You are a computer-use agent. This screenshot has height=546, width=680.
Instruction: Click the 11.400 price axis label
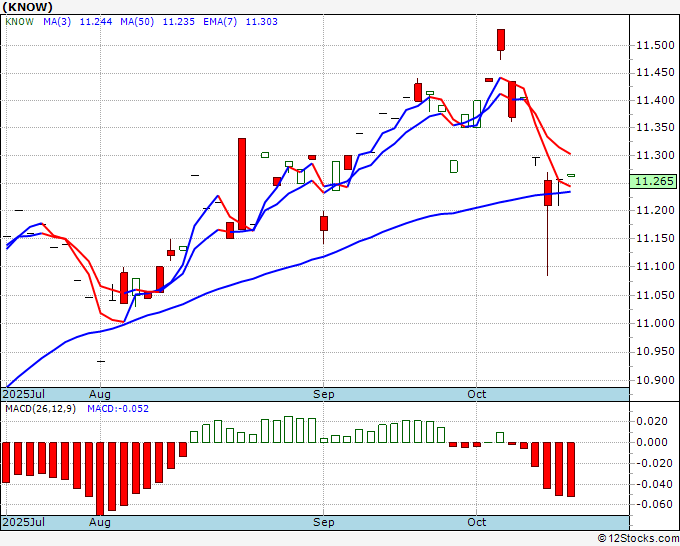655,100
